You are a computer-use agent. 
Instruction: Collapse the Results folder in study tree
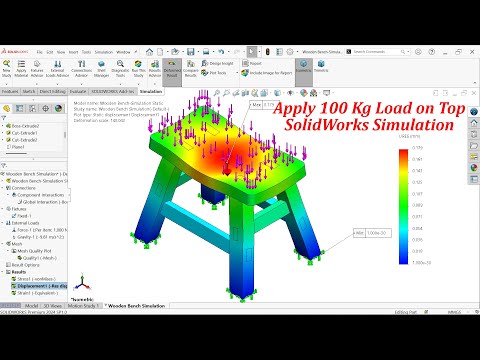point(3,272)
